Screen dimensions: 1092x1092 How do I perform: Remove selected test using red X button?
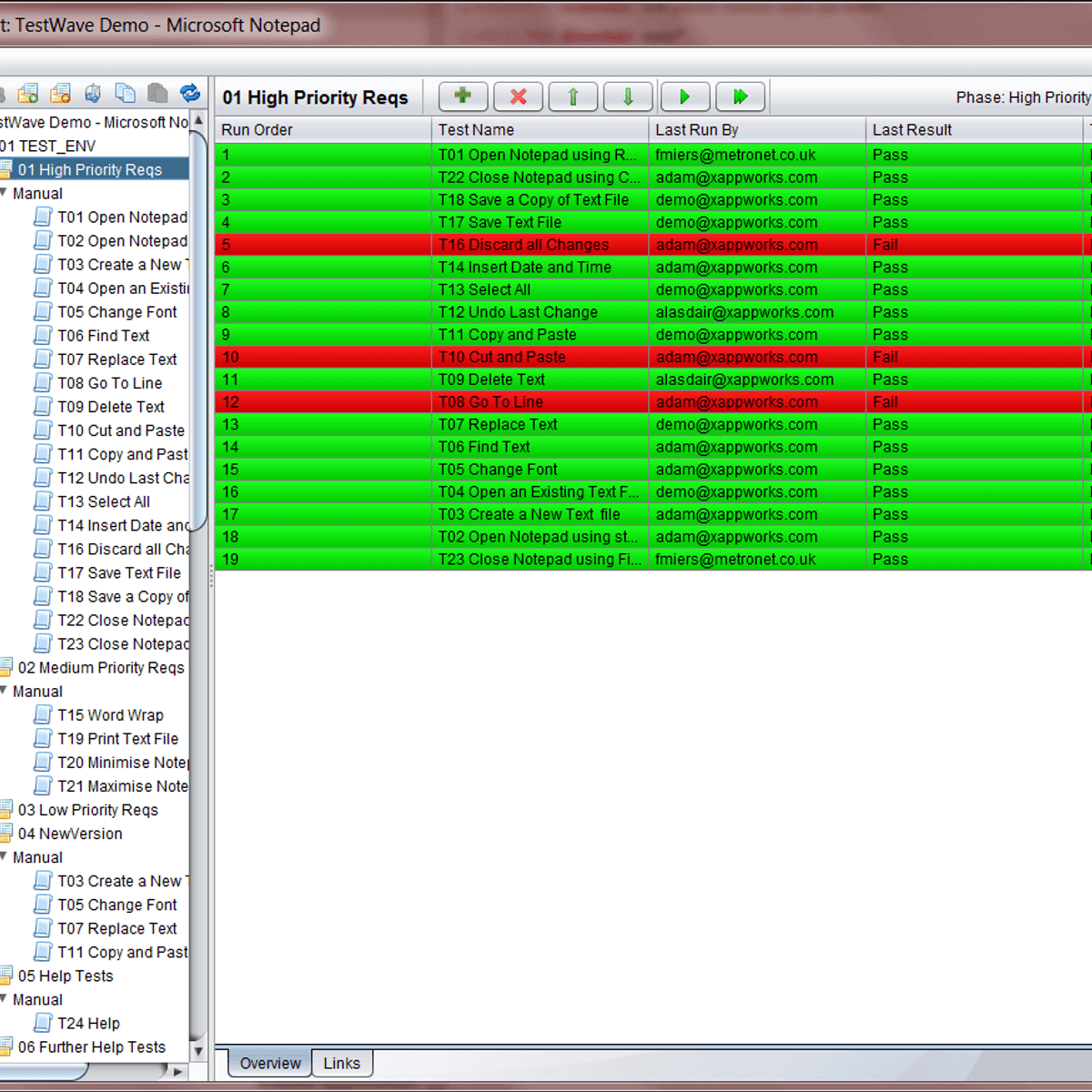pyautogui.click(x=517, y=96)
